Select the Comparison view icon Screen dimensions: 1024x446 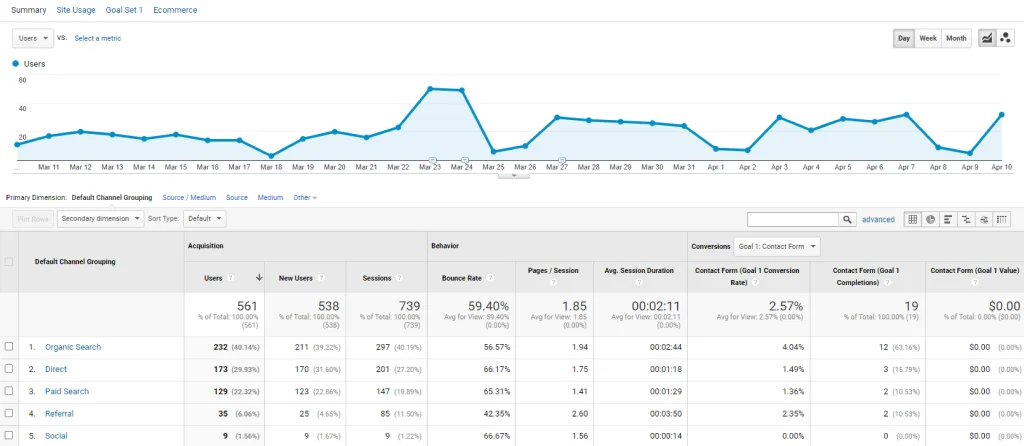click(966, 219)
